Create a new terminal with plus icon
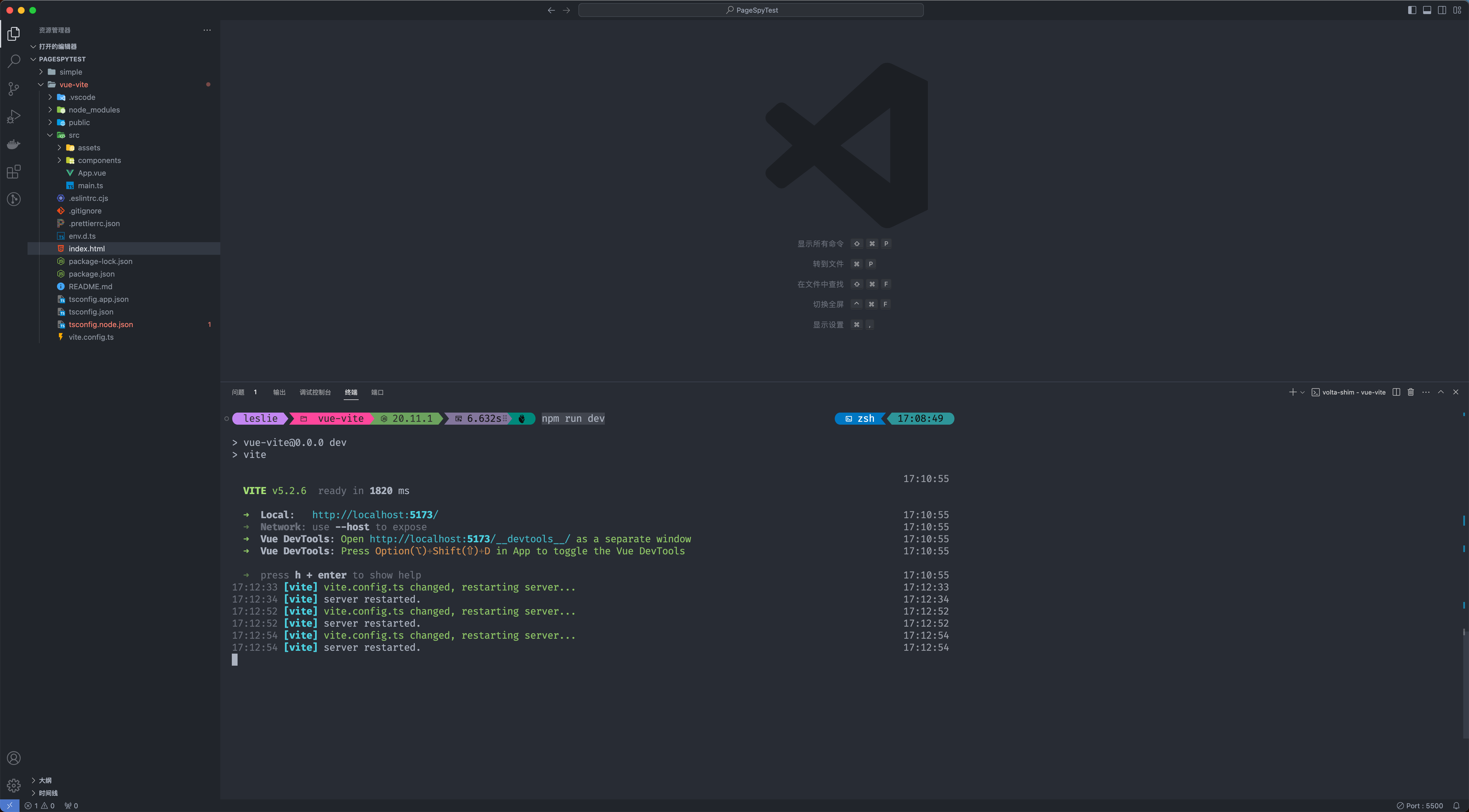This screenshot has height=812, width=1469. point(1292,392)
